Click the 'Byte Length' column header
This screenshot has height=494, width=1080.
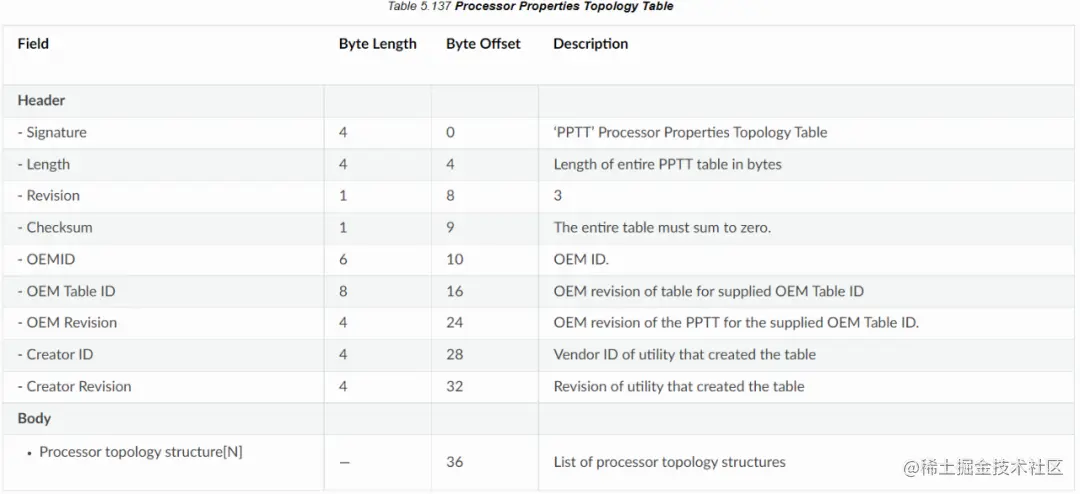click(x=377, y=44)
